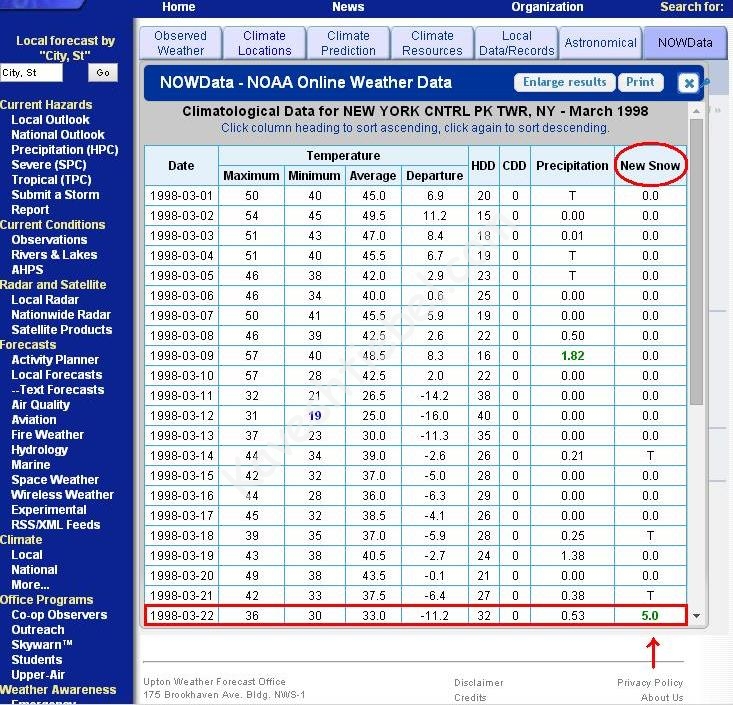Open the Local Radar sidebar link
Image resolution: width=733 pixels, height=705 pixels.
(45, 300)
